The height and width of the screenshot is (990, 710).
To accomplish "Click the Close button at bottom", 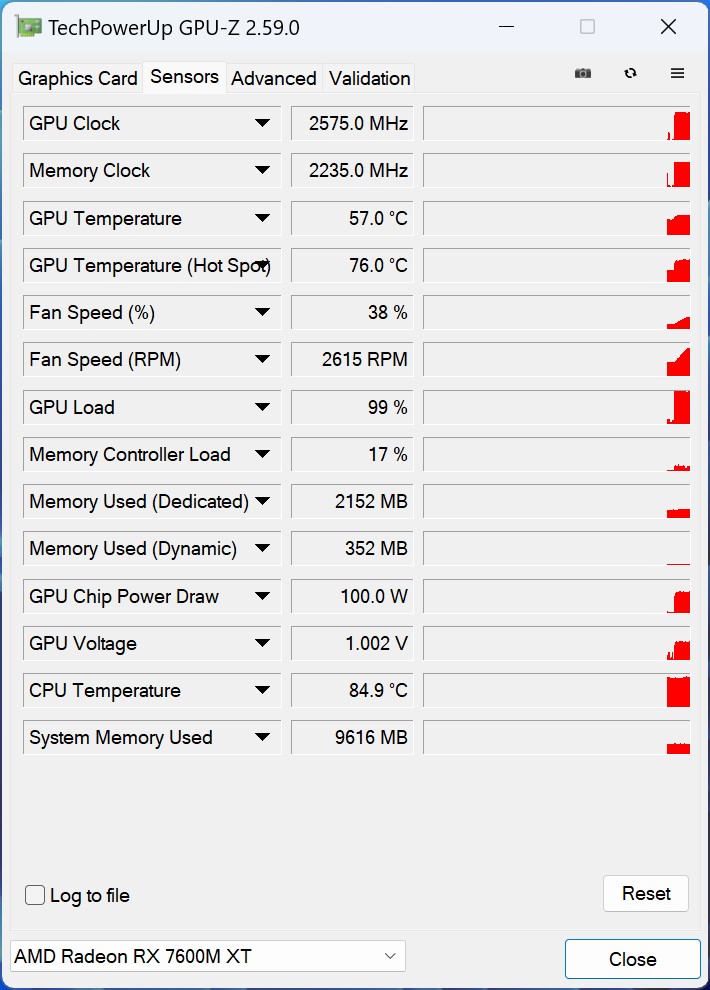I will click(x=632, y=959).
